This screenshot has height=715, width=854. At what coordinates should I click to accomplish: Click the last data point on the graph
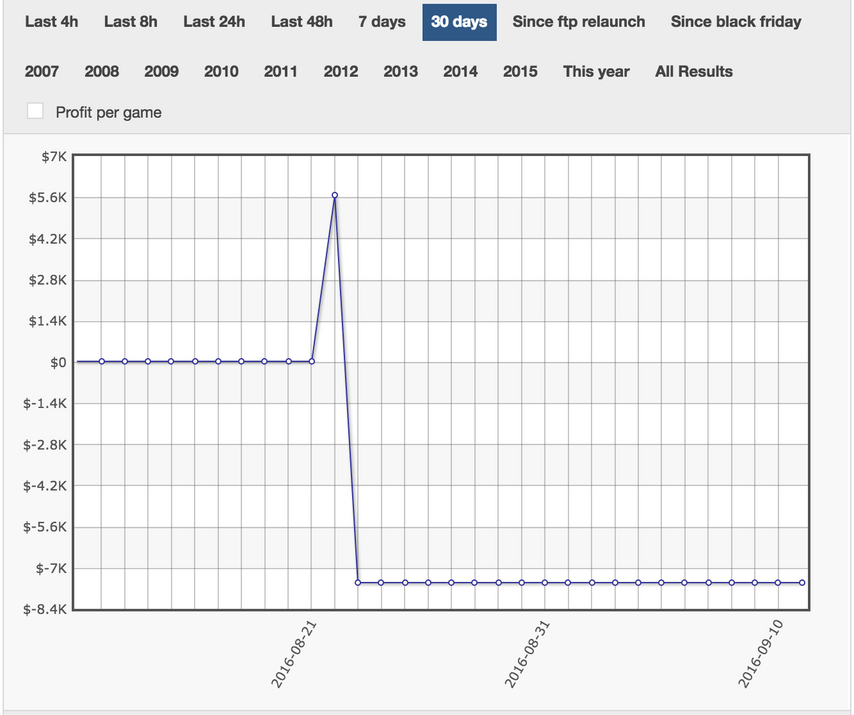[x=802, y=583]
